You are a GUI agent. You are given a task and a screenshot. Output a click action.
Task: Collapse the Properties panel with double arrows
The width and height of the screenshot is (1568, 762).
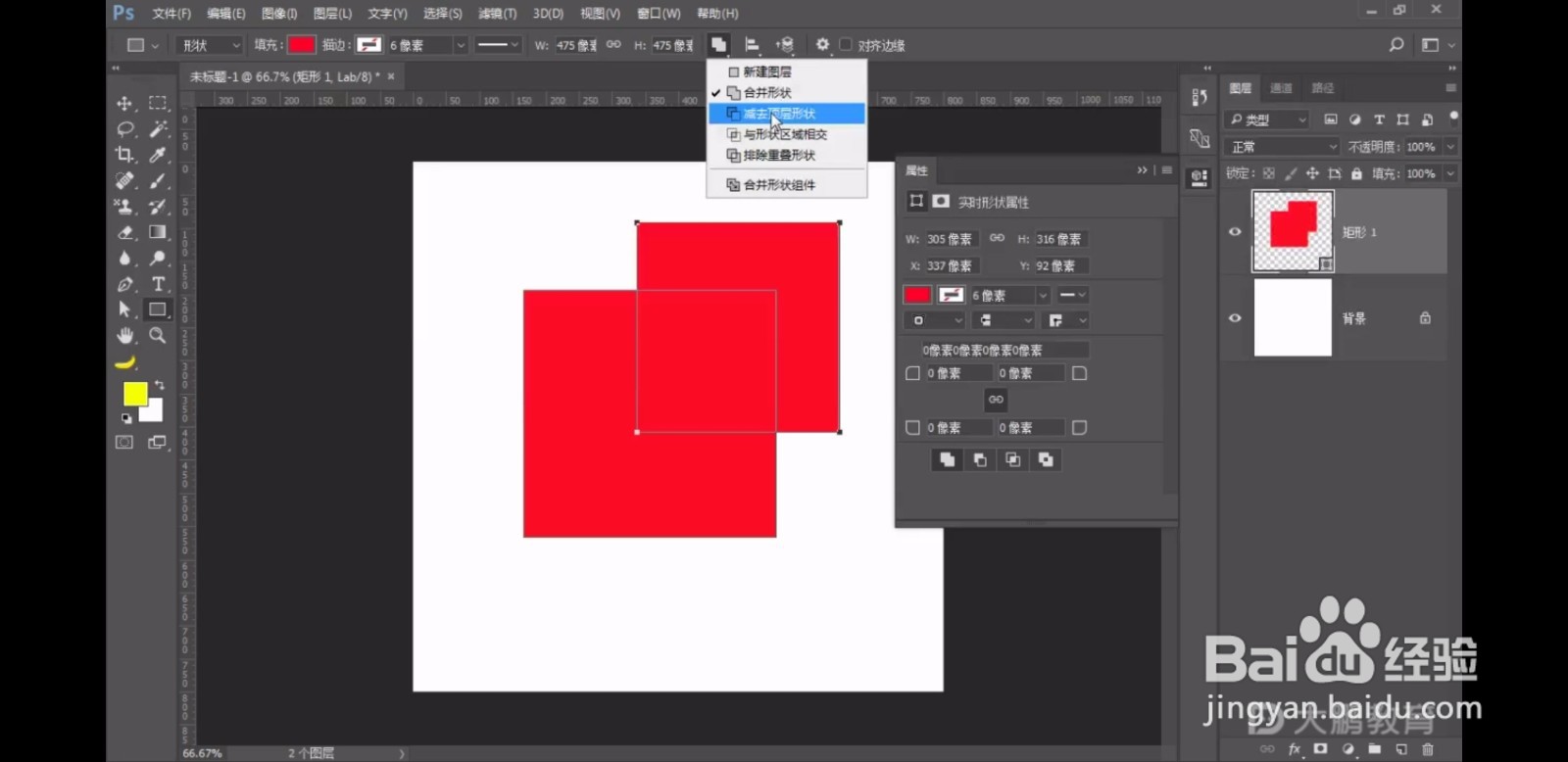coord(1142,170)
